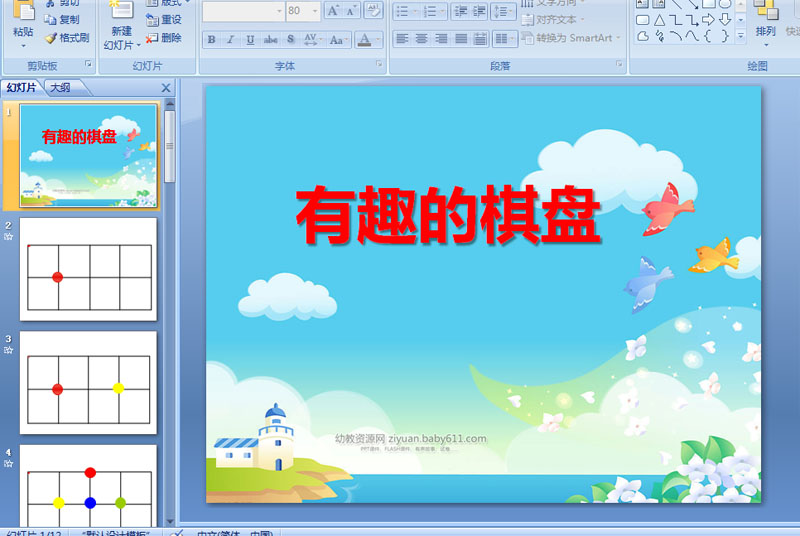The image size is (800, 536).
Task: Toggle Underline formatting button
Action: pos(250,39)
